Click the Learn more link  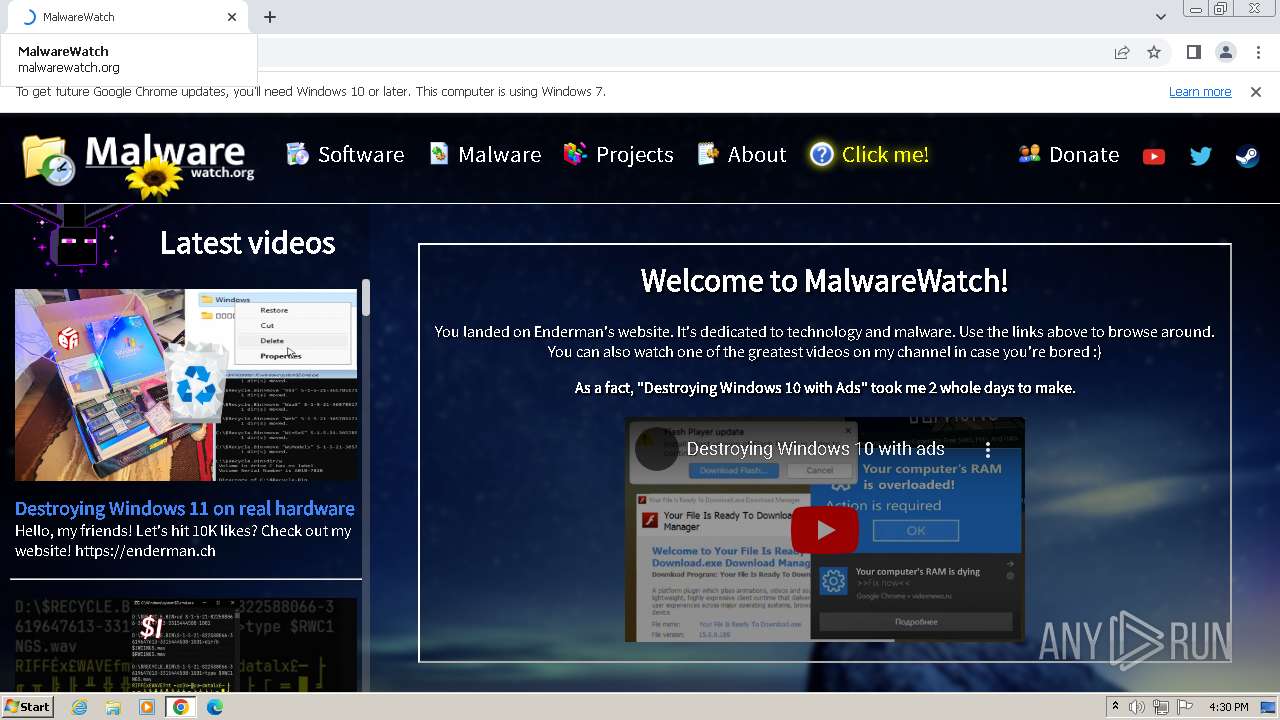point(1200,91)
